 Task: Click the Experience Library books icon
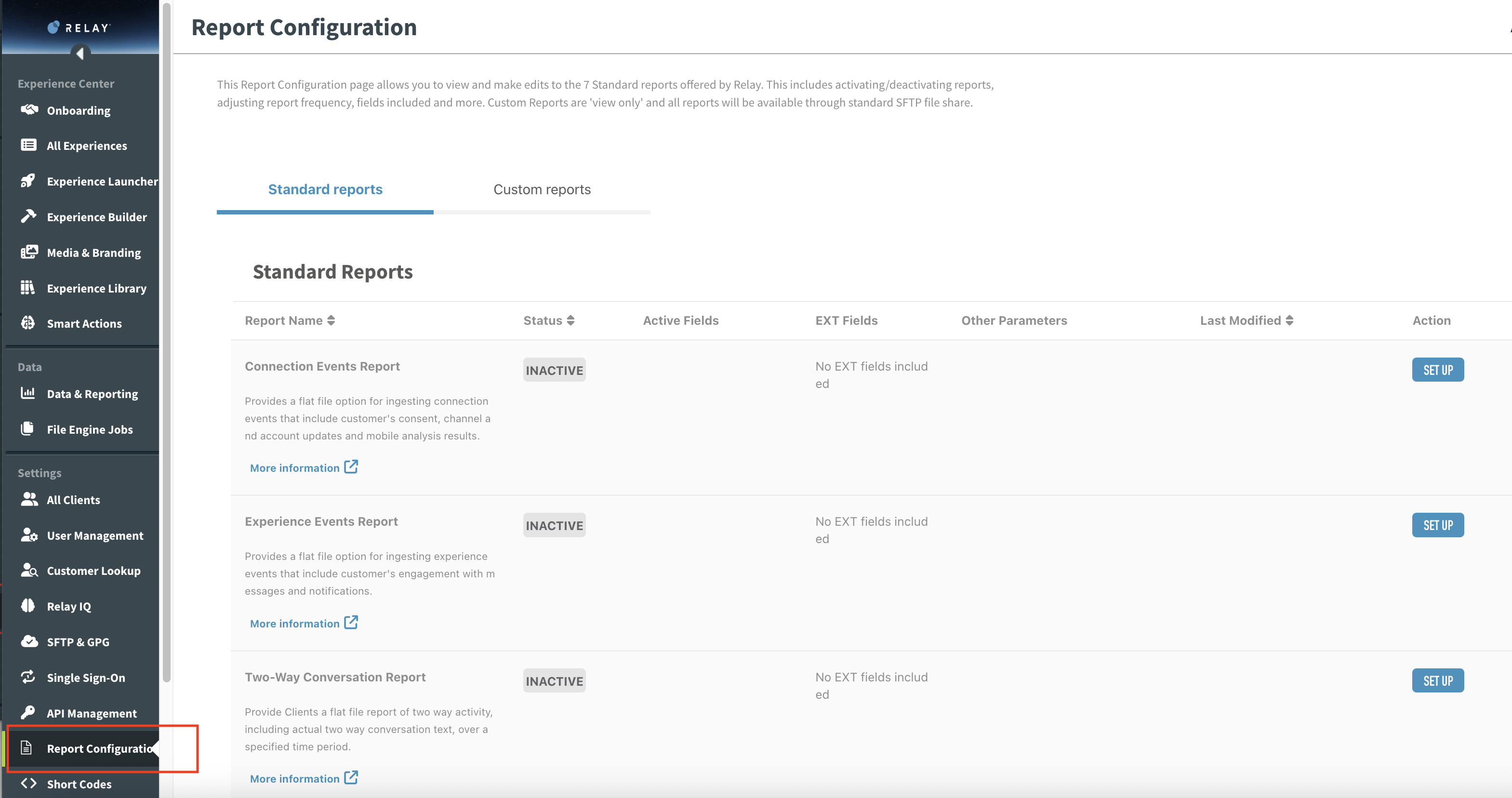coord(27,287)
